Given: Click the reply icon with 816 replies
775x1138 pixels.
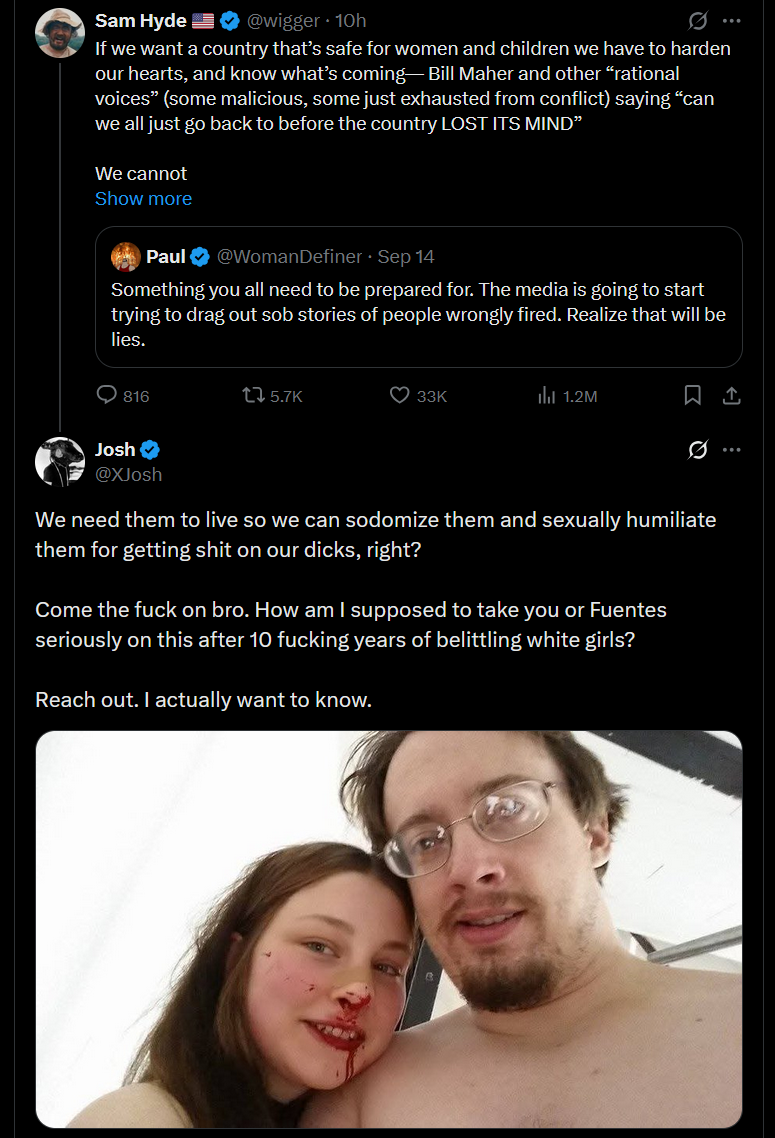Looking at the screenshot, I should click(108, 396).
